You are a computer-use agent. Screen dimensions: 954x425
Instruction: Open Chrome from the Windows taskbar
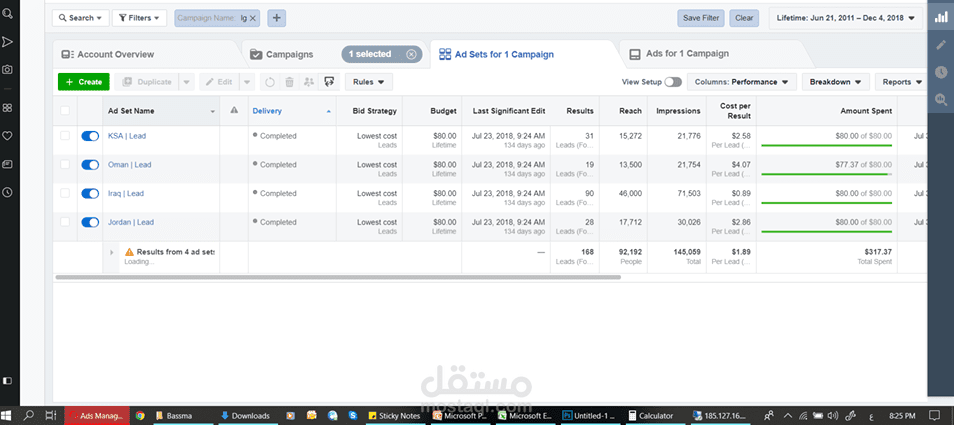pos(140,416)
